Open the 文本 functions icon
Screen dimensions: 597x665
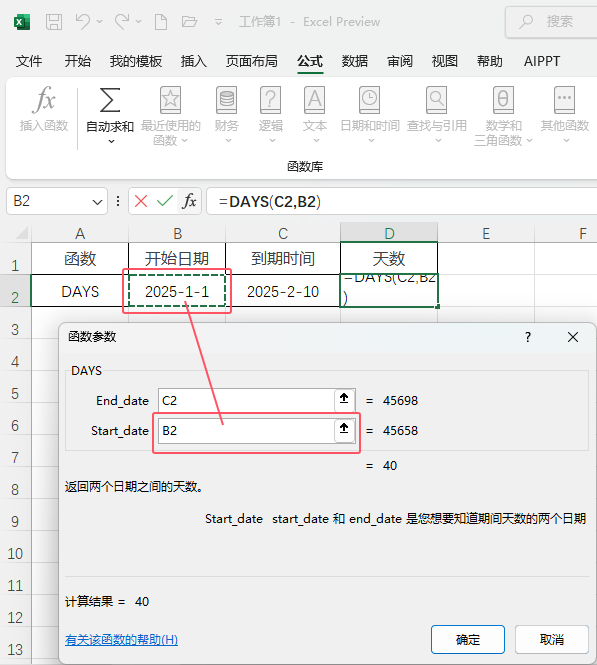[x=315, y=100]
